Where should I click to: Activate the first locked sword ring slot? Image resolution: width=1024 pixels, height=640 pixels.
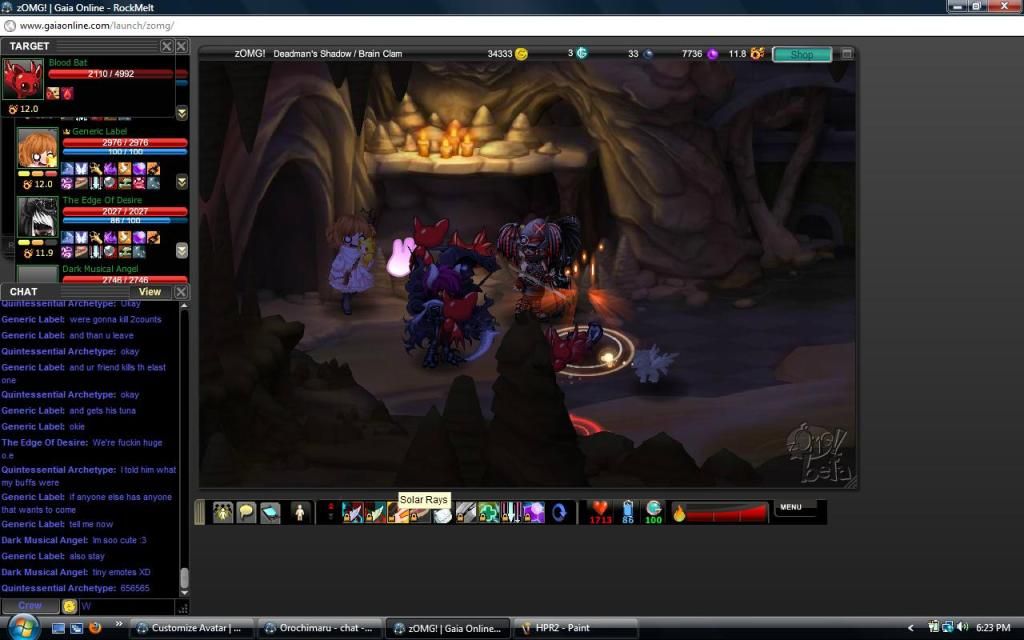pos(352,512)
